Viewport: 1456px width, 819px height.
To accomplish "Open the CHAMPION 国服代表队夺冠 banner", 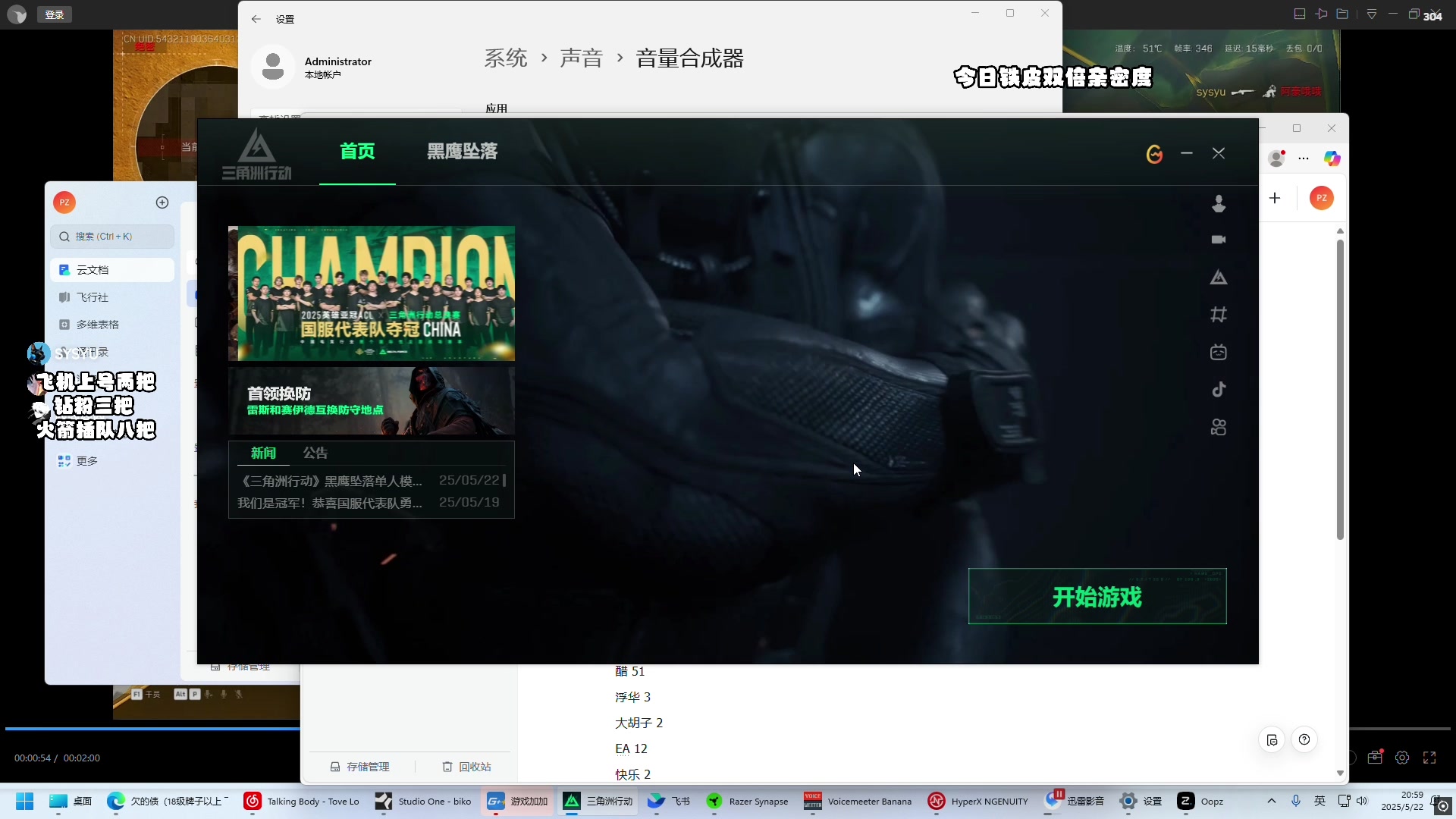I will click(372, 293).
